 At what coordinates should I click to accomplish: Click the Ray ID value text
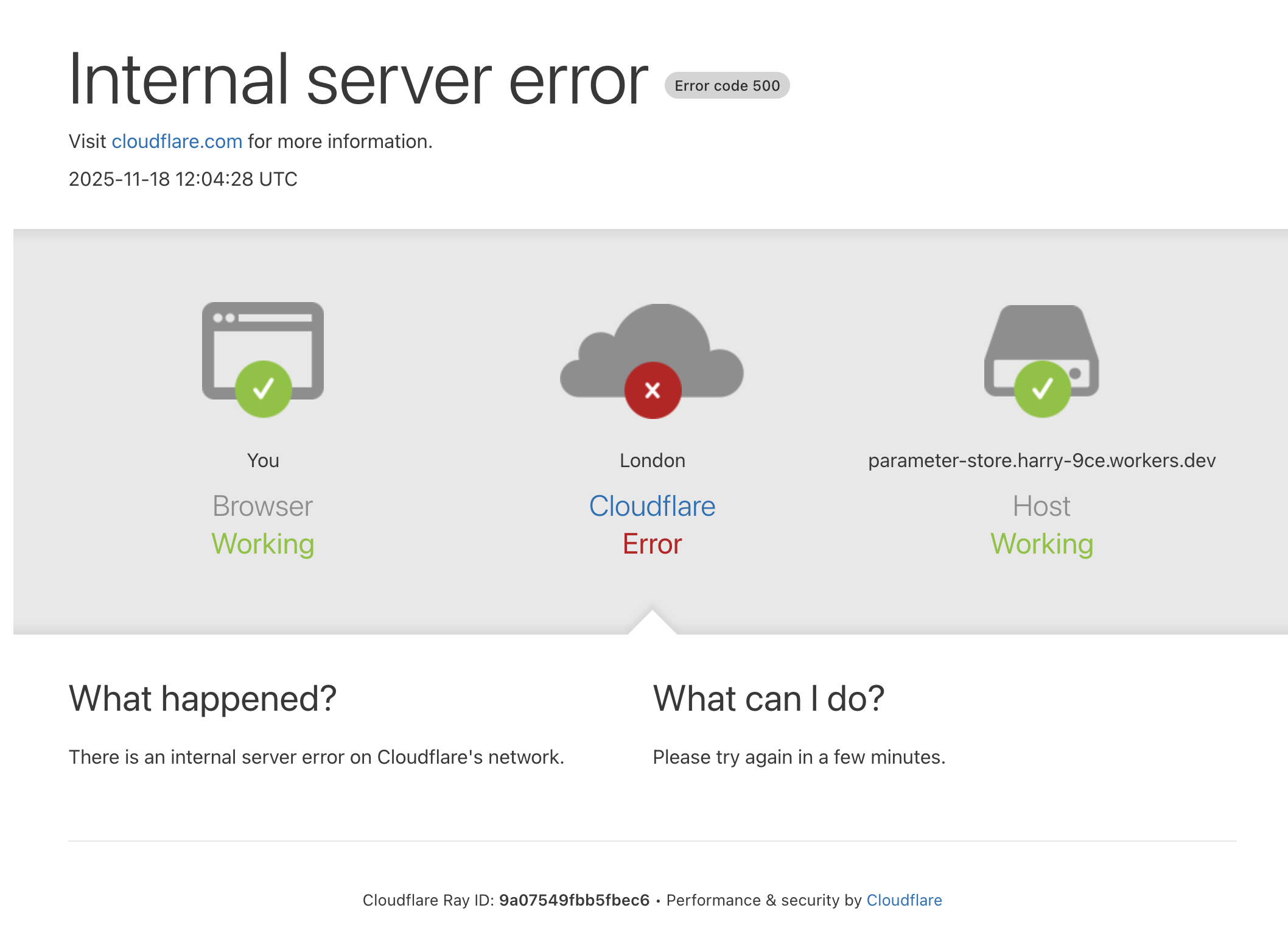point(574,900)
